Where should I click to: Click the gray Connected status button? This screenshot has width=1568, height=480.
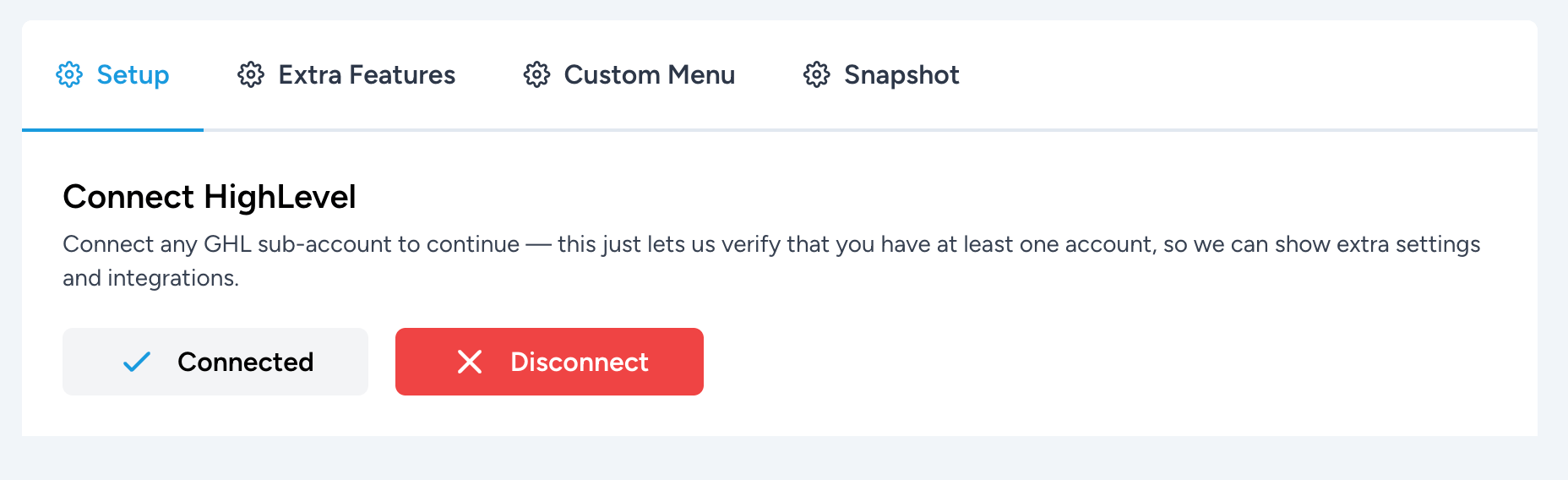215,362
